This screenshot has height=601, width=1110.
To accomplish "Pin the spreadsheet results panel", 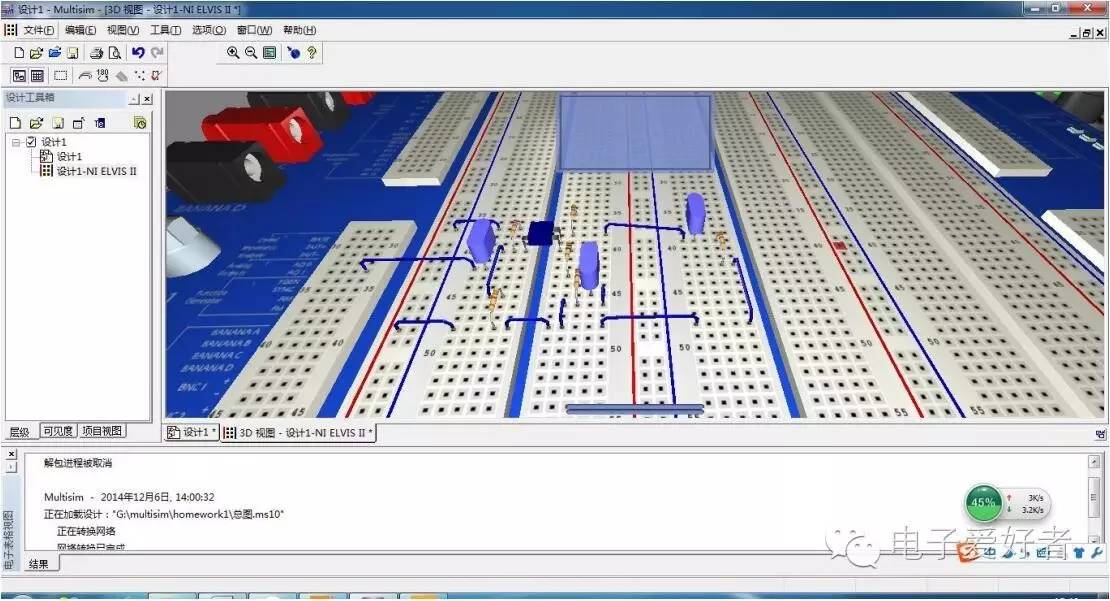I will [x=11, y=467].
